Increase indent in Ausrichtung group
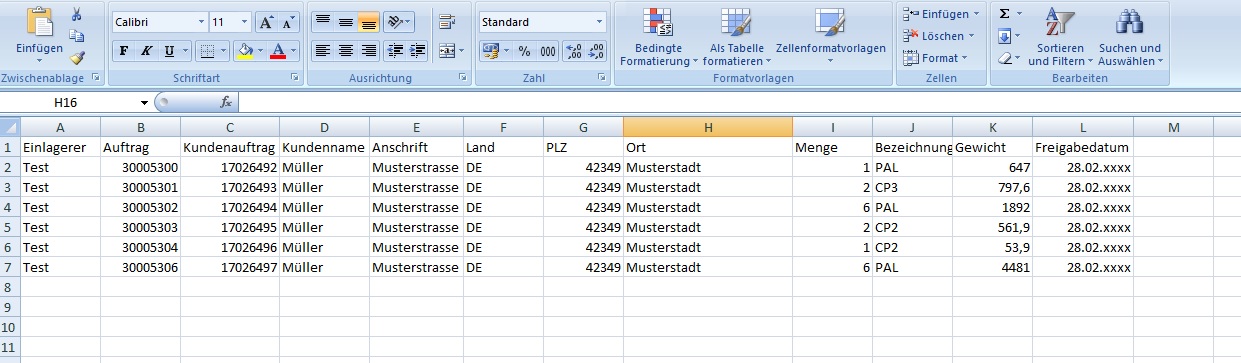Viewport: 1241px width, 363px height. point(416,50)
